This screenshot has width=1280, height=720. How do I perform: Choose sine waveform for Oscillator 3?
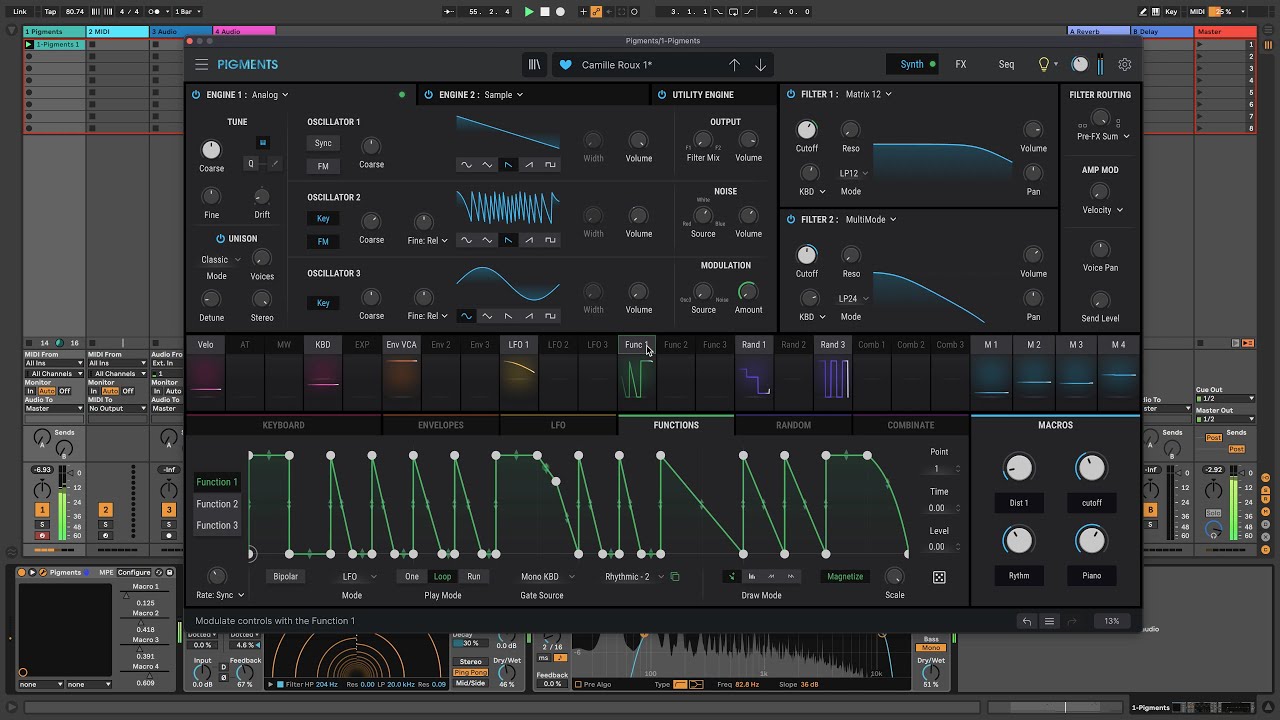[x=466, y=316]
